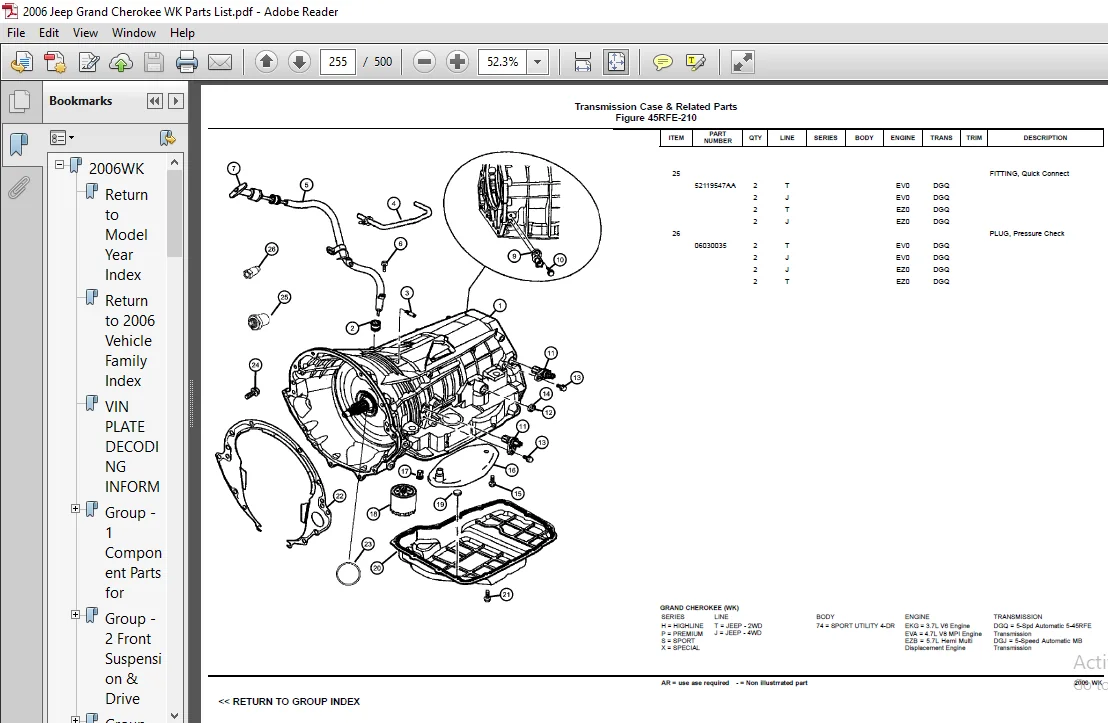Screen dimensions: 1108x723
Task: Follow the RETURN TO GROUP INDEX link
Action: tap(289, 702)
